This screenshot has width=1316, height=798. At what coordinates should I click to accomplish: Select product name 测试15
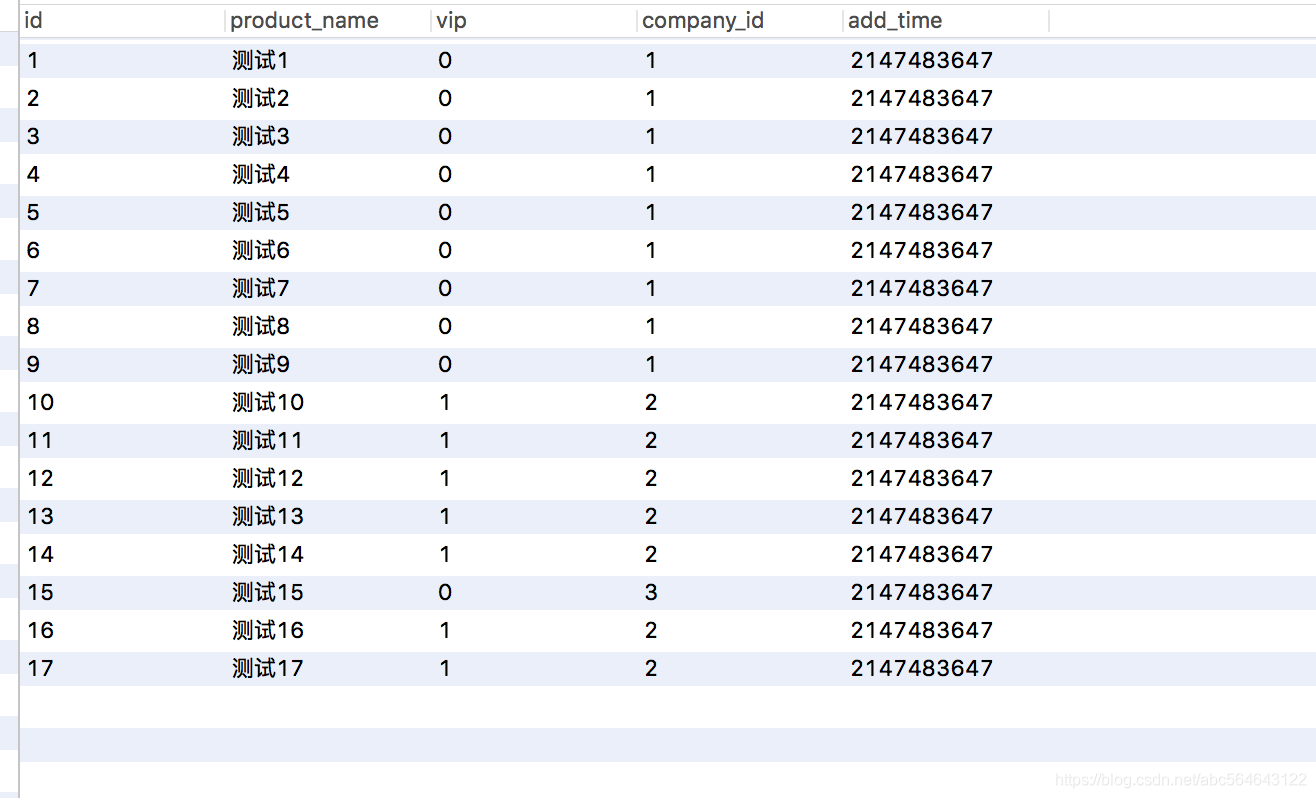coord(268,593)
